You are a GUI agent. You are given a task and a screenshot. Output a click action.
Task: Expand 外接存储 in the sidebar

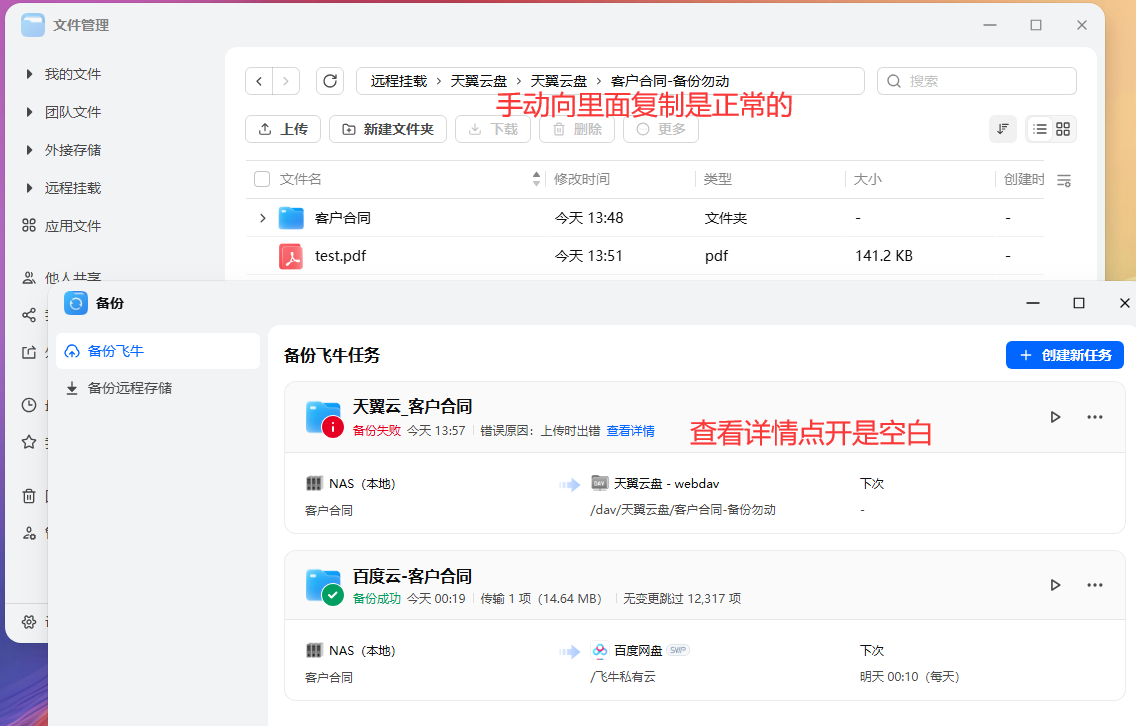coord(30,150)
